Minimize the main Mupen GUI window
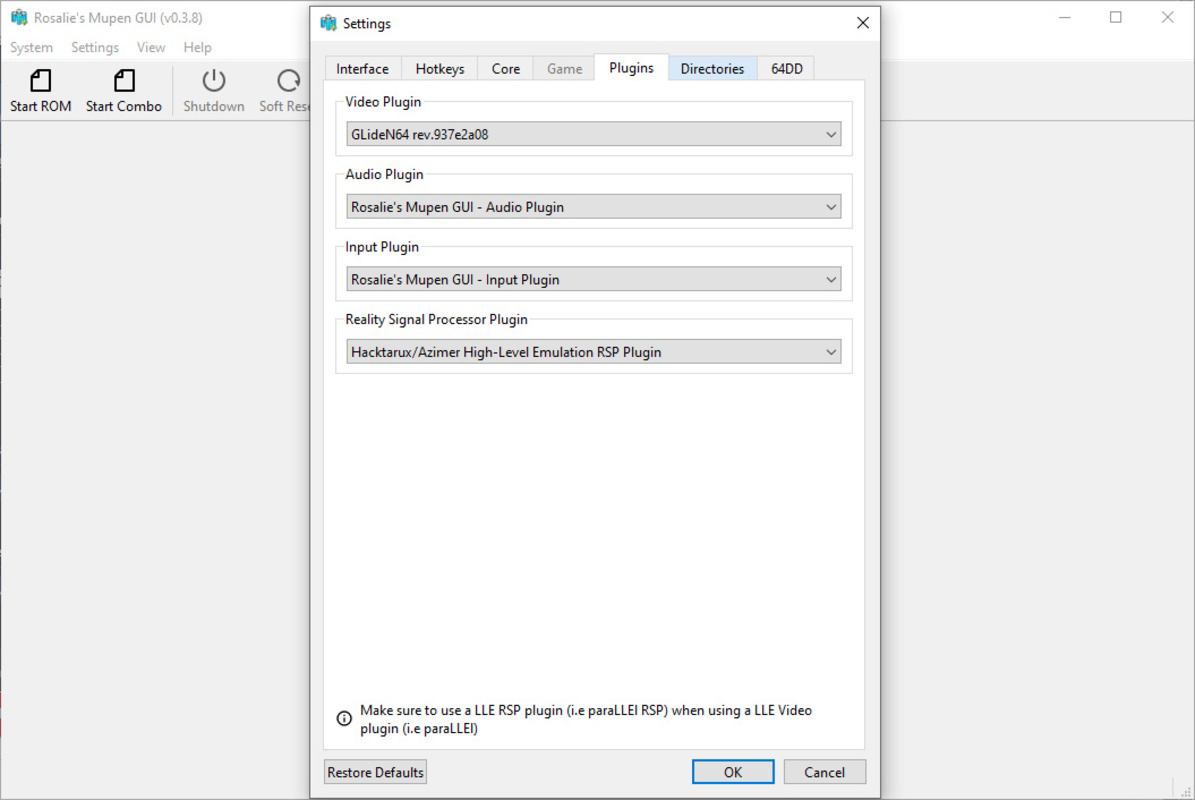Viewport: 1195px width, 800px height. click(x=1065, y=18)
